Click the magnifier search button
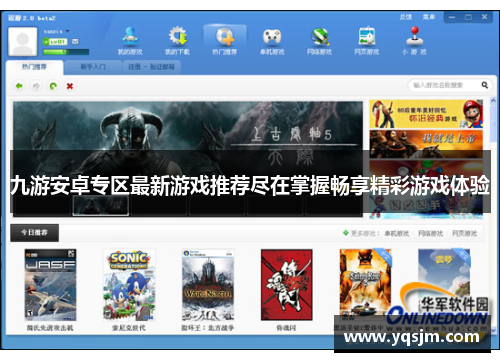The width and height of the screenshot is (500, 362). [485, 85]
